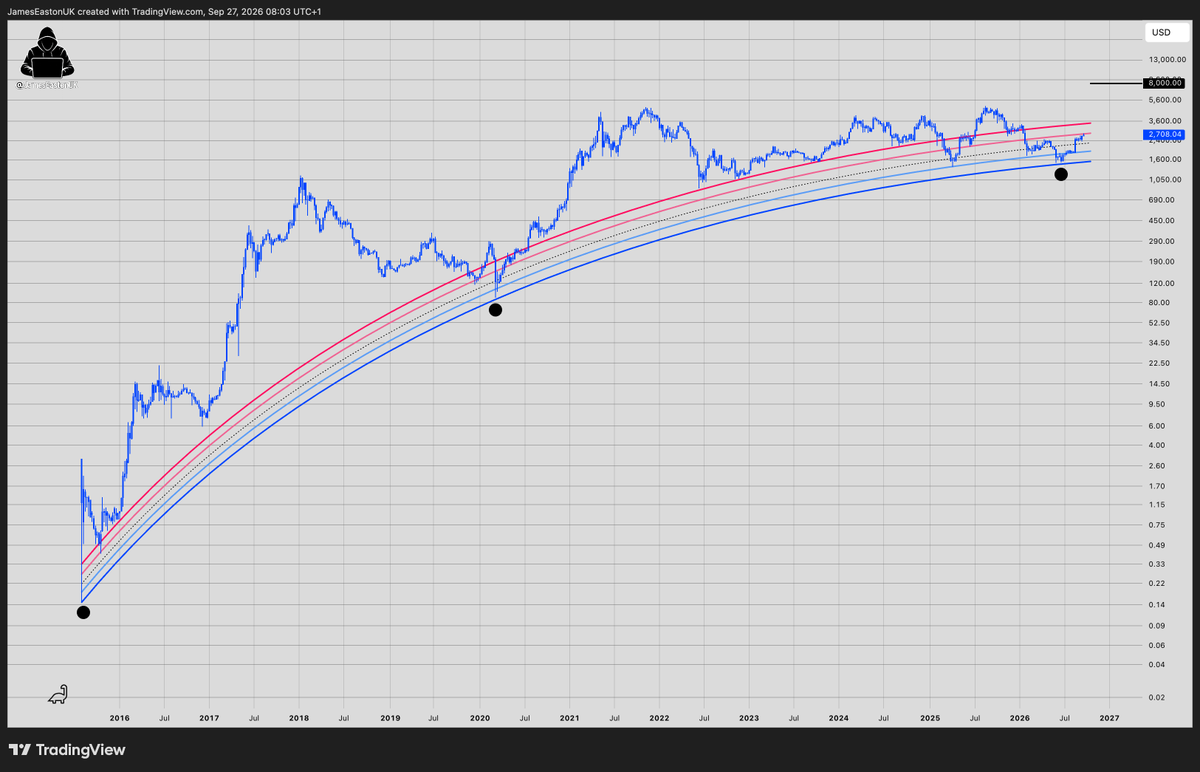Click the 2018 time axis label
1200x772 pixels.
coord(299,718)
